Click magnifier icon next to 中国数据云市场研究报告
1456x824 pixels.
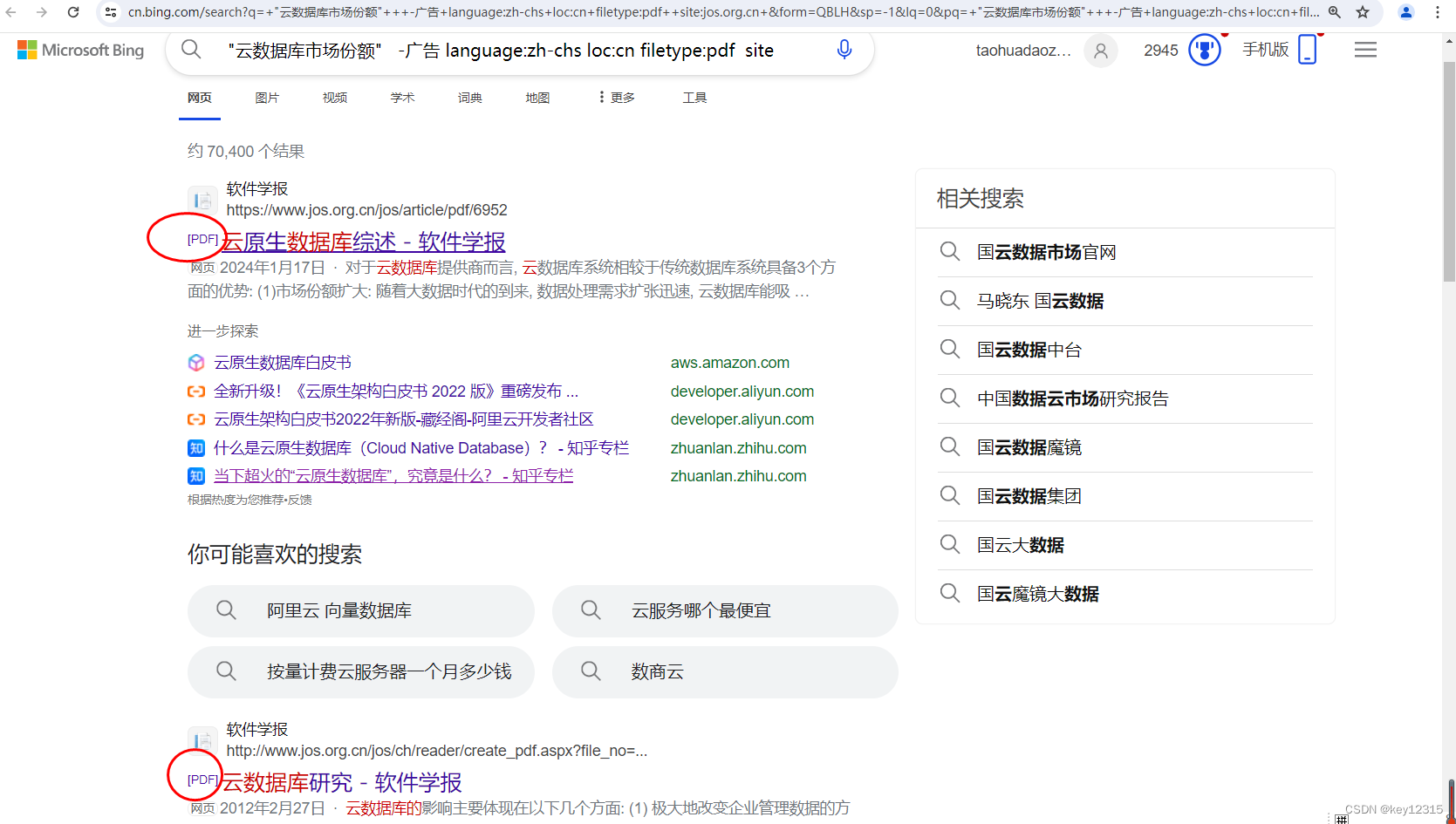pyautogui.click(x=950, y=398)
